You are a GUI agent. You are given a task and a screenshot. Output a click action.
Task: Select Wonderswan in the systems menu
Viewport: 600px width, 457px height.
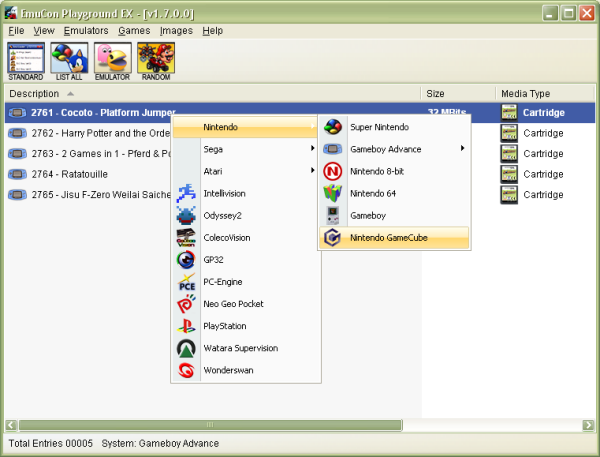tap(246, 370)
